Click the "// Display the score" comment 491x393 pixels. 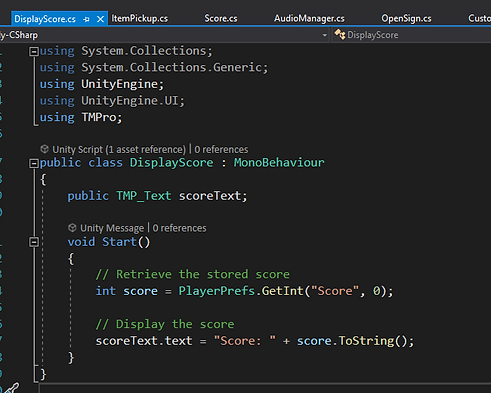[165, 324]
